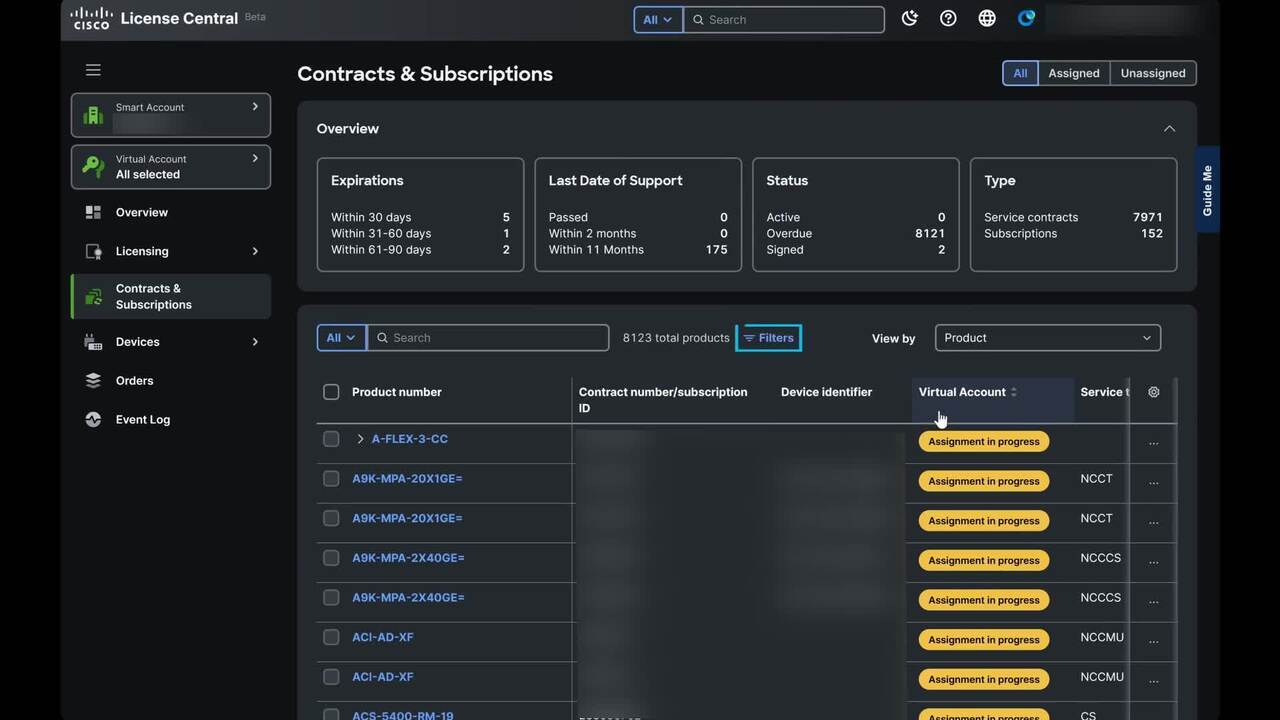Expand the A-FLEX-3-CC row

click(x=360, y=439)
